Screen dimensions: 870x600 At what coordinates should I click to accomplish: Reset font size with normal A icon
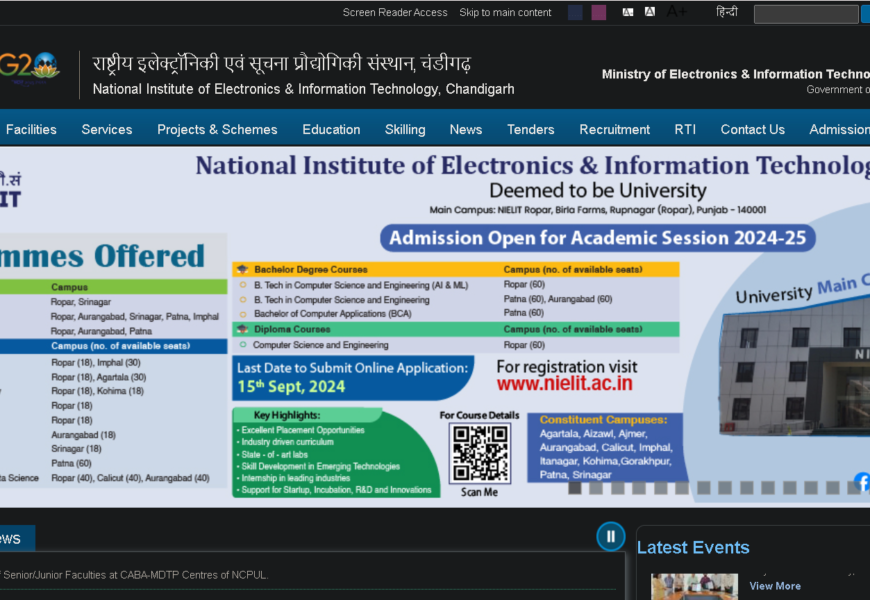point(650,12)
